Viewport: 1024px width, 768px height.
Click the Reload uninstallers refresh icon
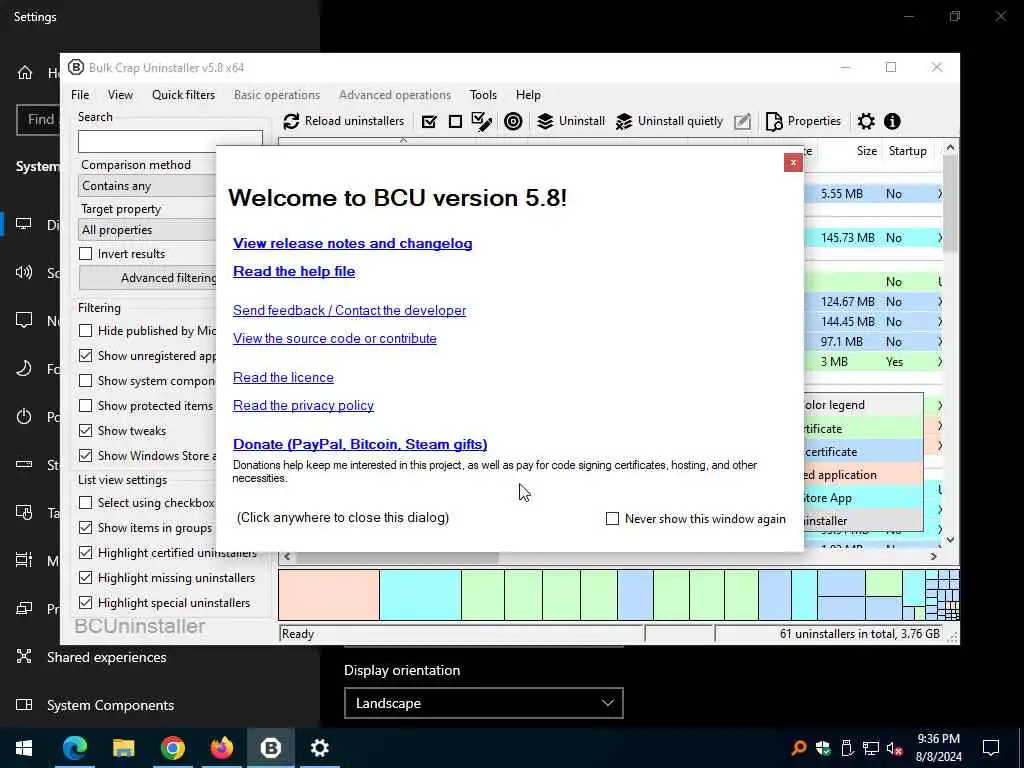pyautogui.click(x=291, y=121)
